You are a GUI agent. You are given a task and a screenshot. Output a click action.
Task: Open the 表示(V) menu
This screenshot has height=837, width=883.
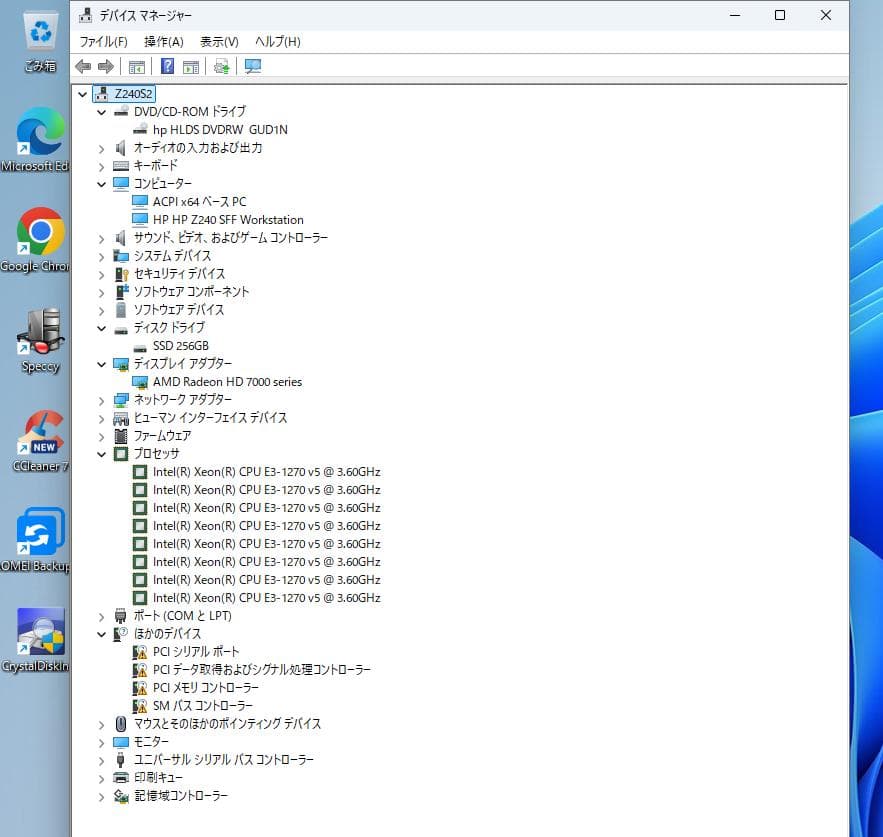tap(219, 42)
